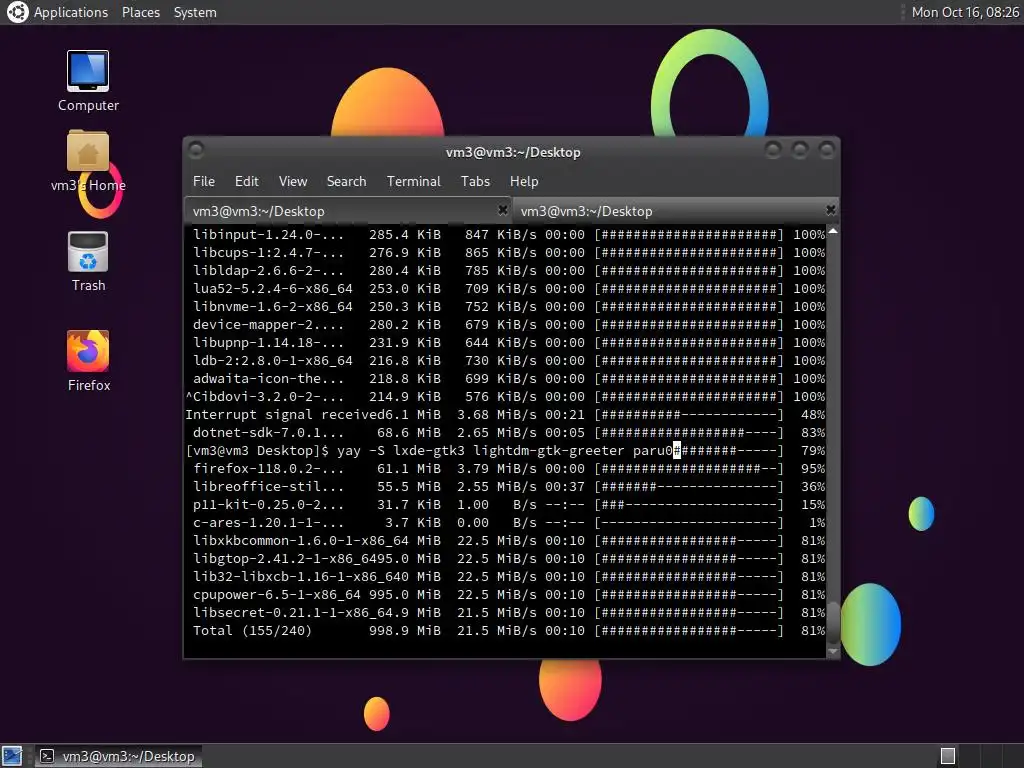This screenshot has height=768, width=1024.
Task: Open the Terminal menu in the menu bar
Action: (x=413, y=182)
